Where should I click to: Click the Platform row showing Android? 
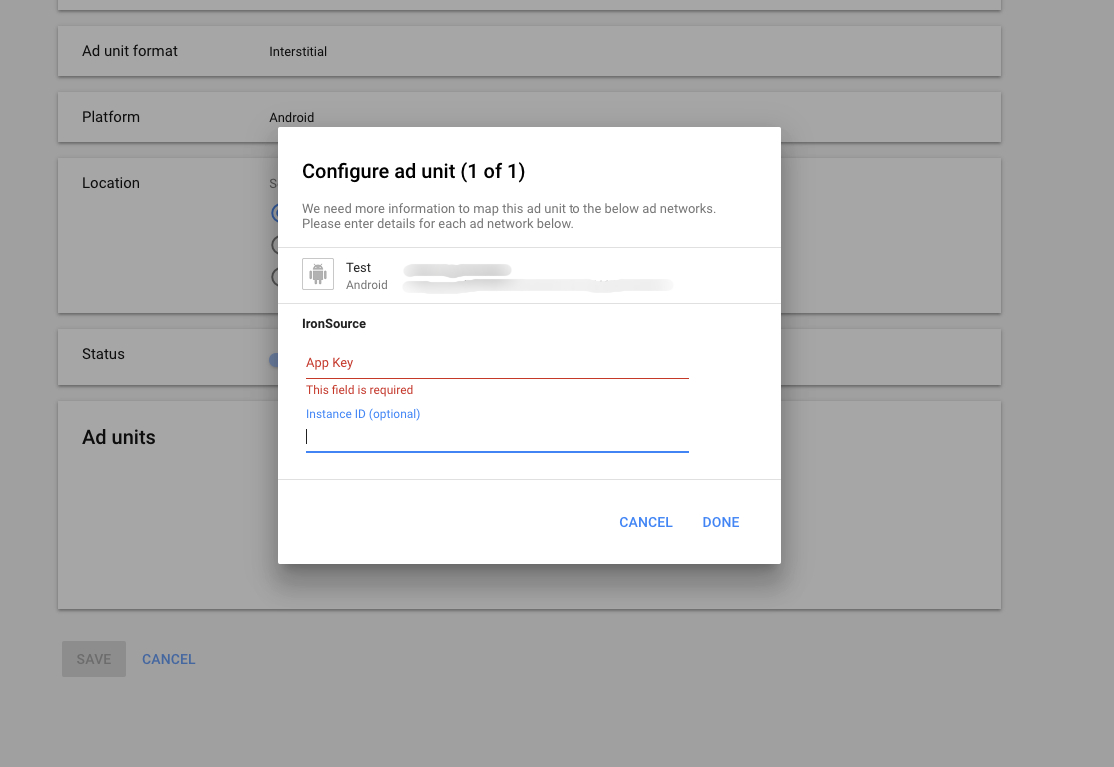click(x=111, y=117)
